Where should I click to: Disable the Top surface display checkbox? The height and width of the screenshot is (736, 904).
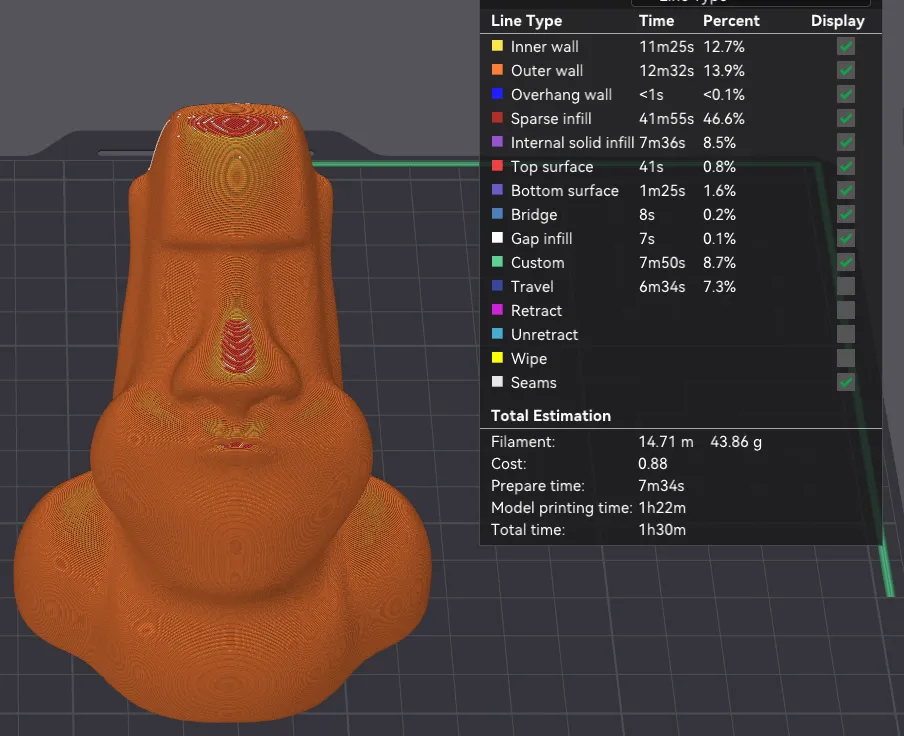[845, 166]
